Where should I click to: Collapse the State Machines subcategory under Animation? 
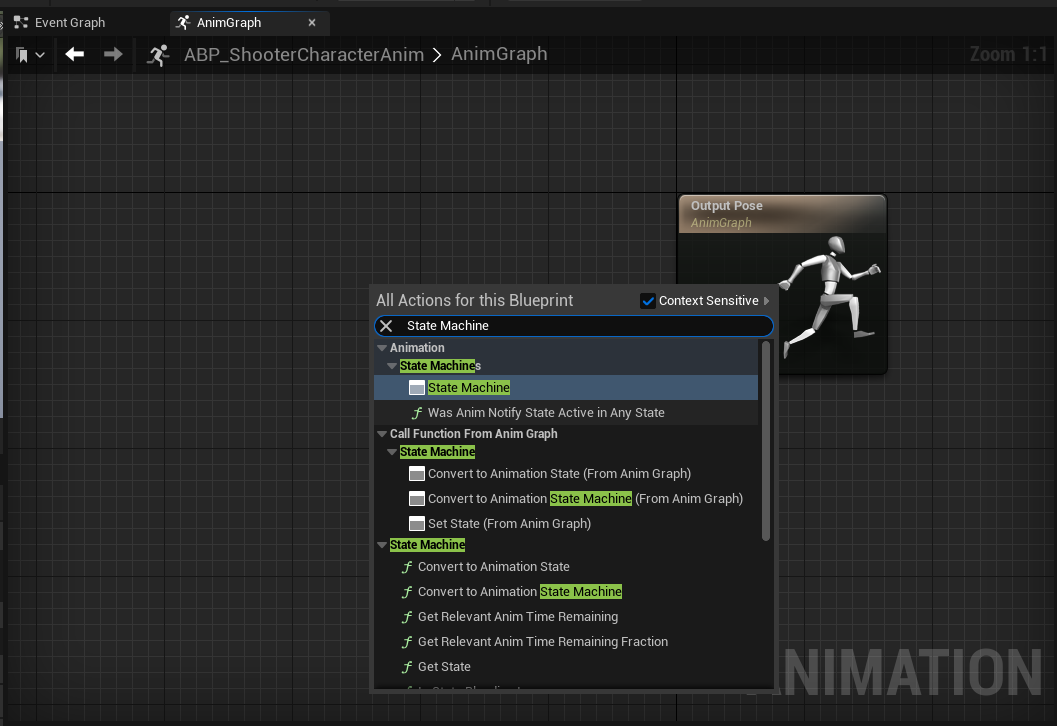392,366
